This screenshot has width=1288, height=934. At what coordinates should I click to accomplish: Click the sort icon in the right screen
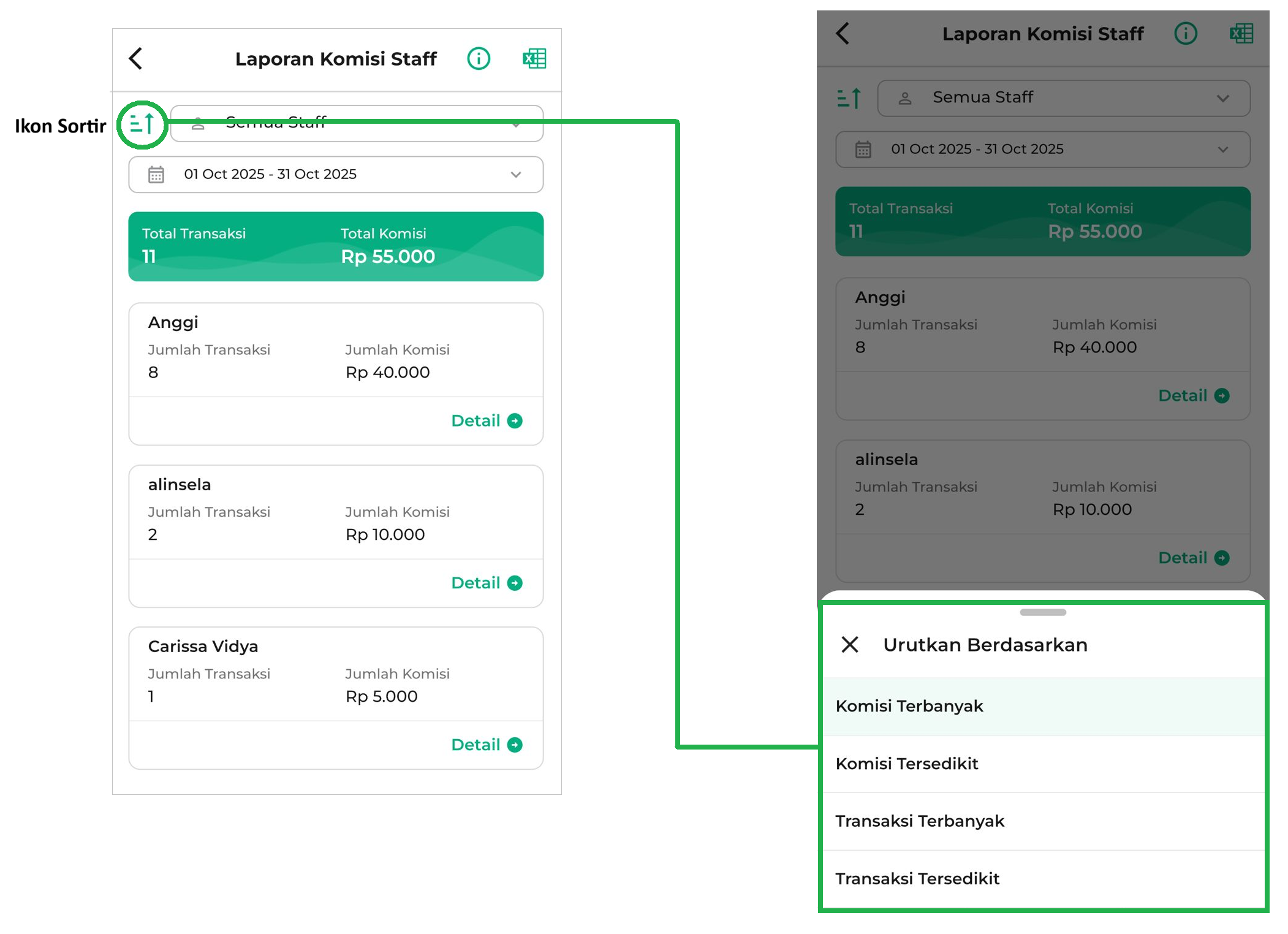tap(849, 98)
